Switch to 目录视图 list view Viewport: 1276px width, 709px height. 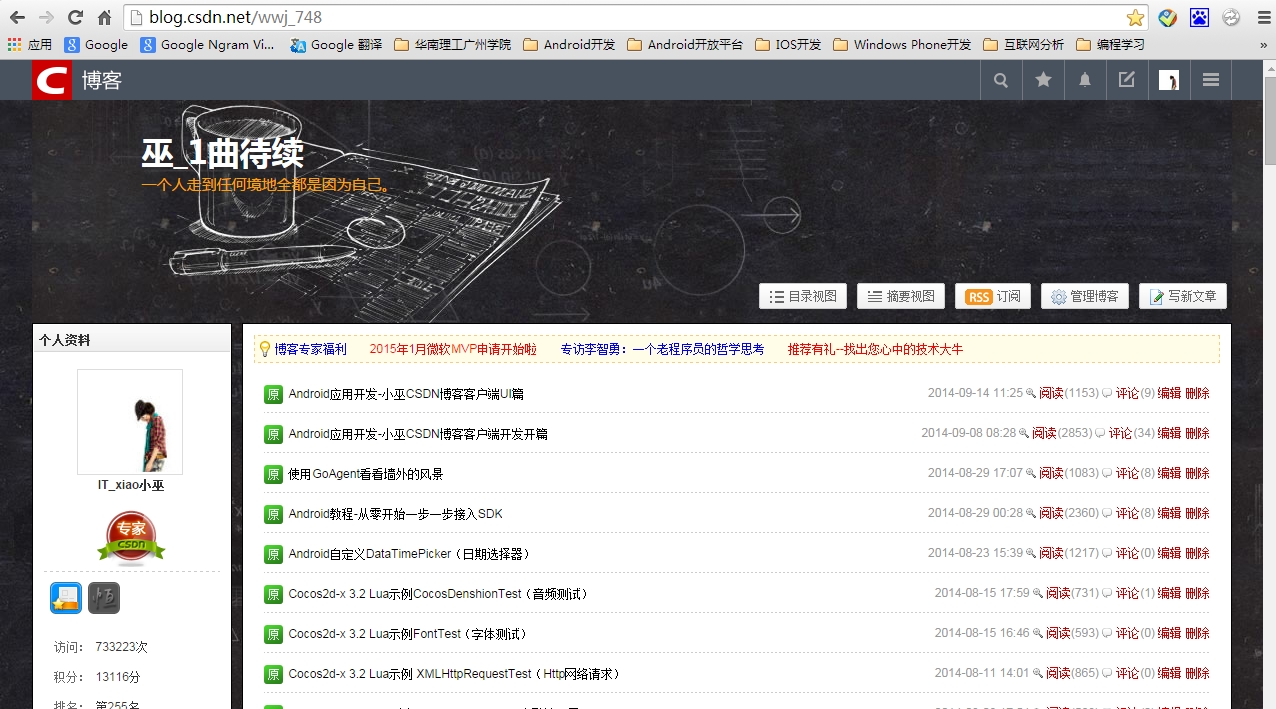click(803, 296)
